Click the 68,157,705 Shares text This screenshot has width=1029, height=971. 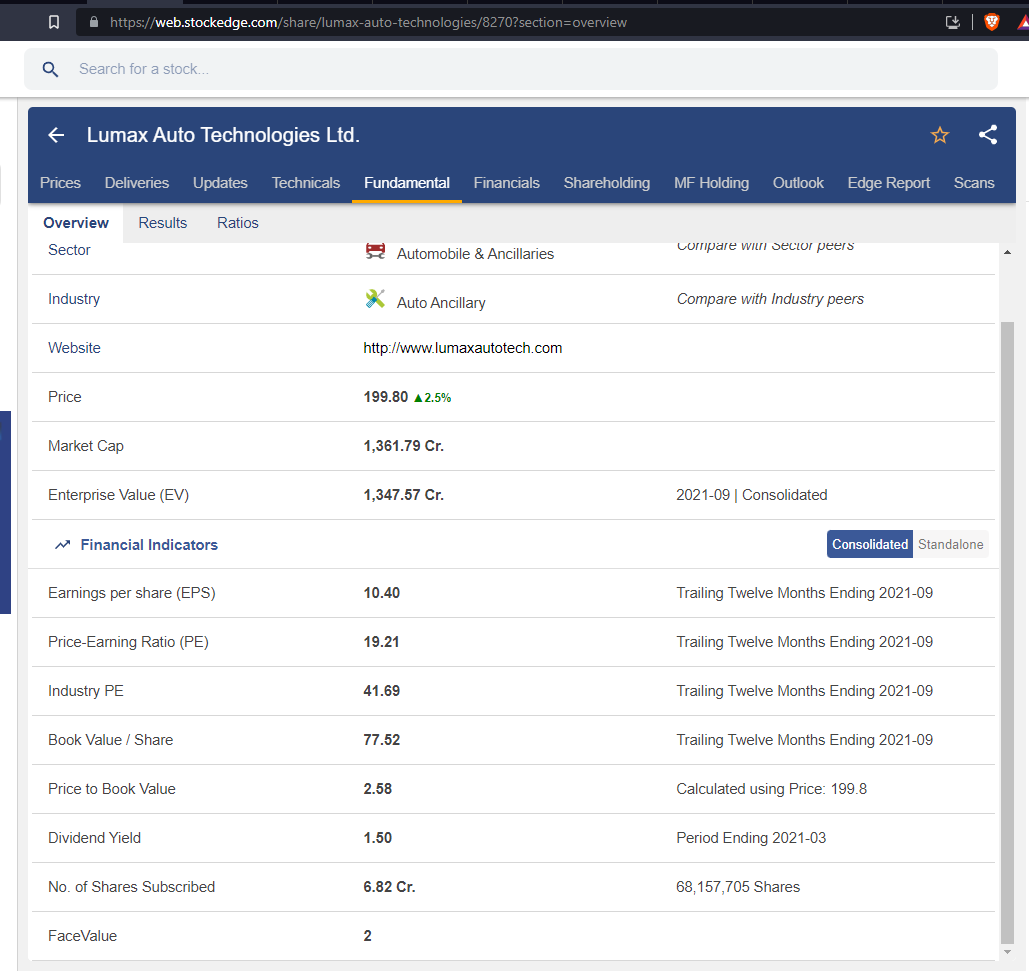pyautogui.click(x=738, y=887)
